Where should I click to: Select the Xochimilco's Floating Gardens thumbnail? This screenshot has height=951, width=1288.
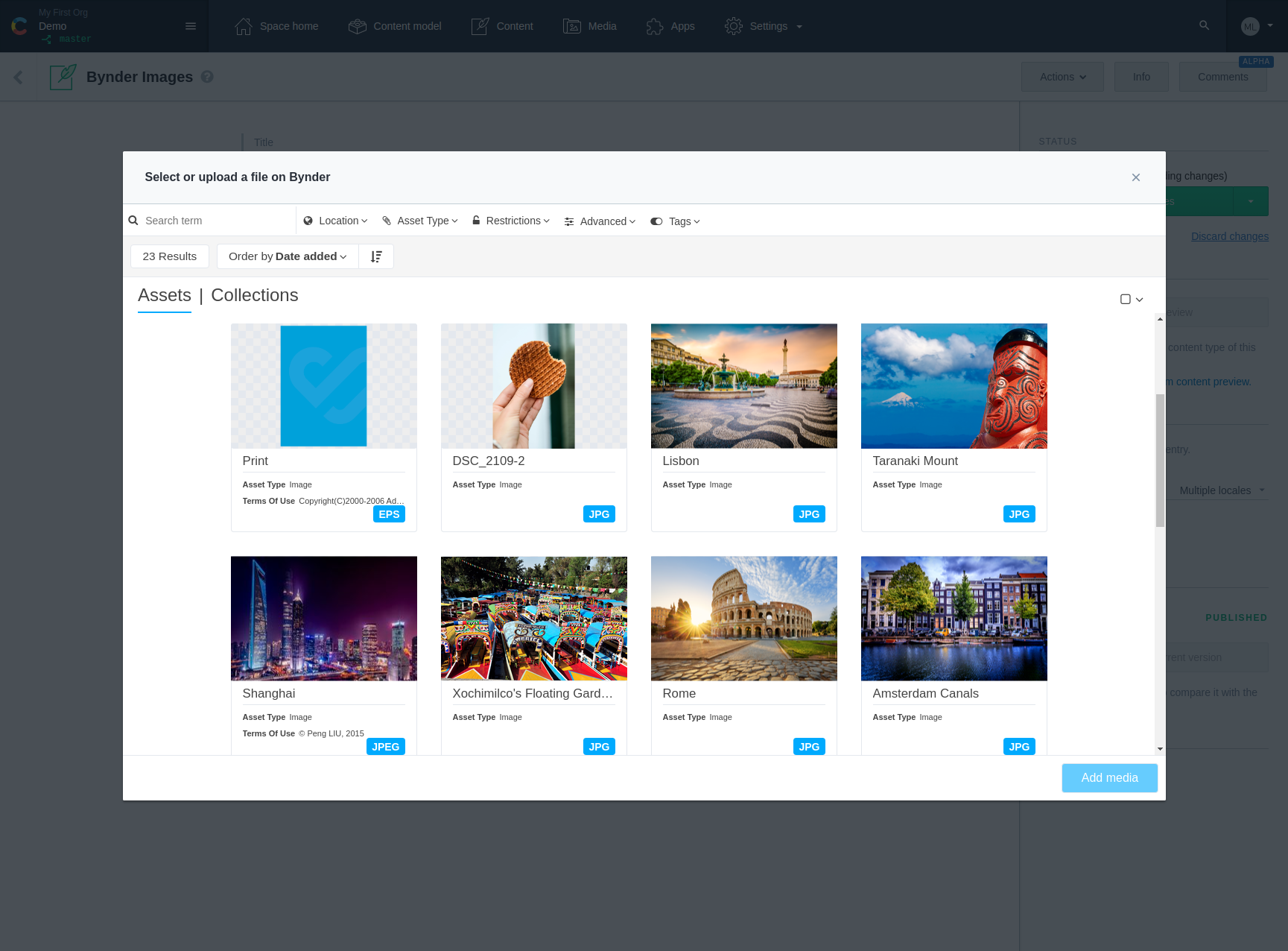(x=534, y=619)
